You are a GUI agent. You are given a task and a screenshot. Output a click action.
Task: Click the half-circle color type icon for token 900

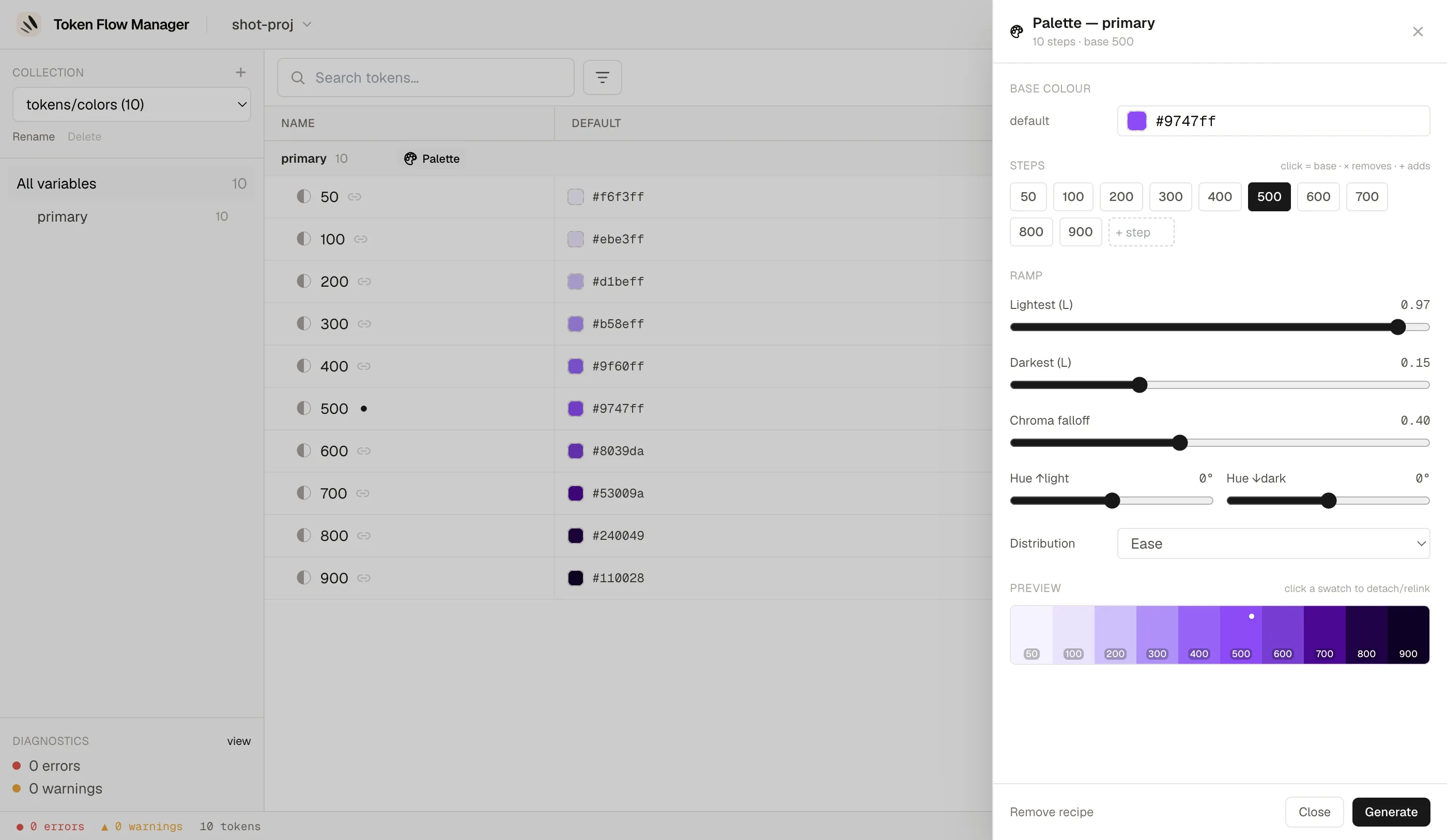tap(304, 578)
